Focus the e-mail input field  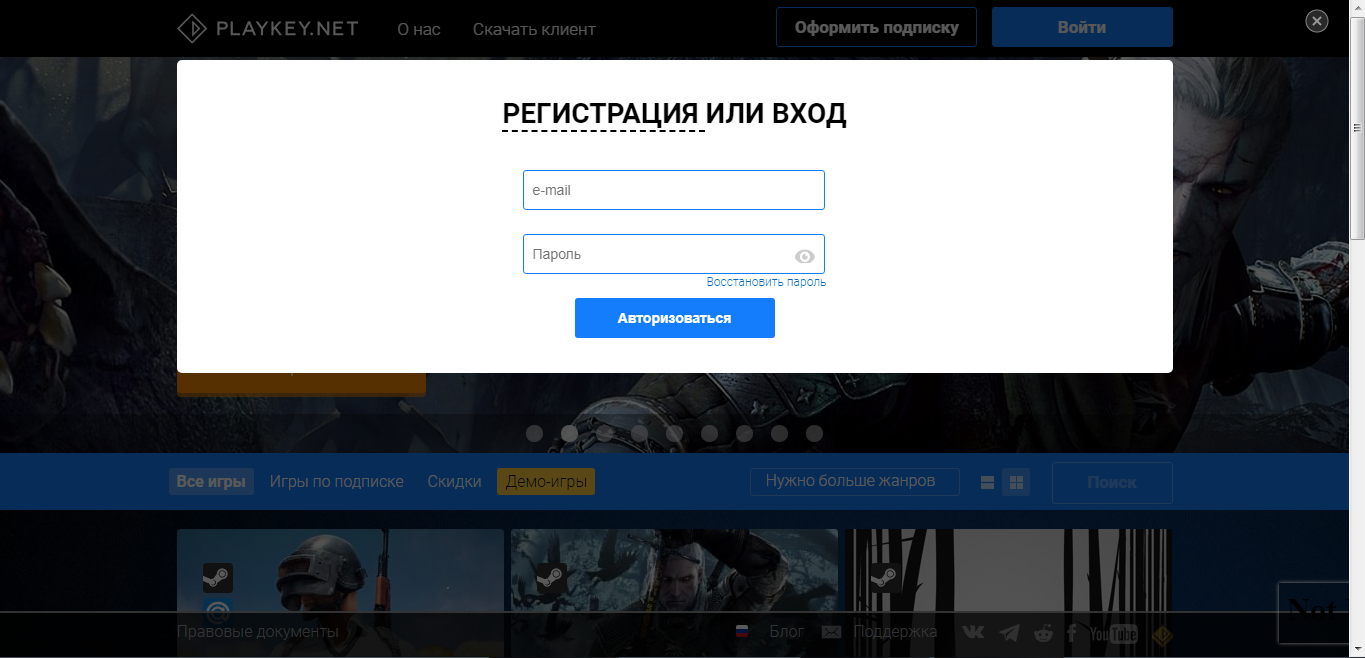pos(674,190)
